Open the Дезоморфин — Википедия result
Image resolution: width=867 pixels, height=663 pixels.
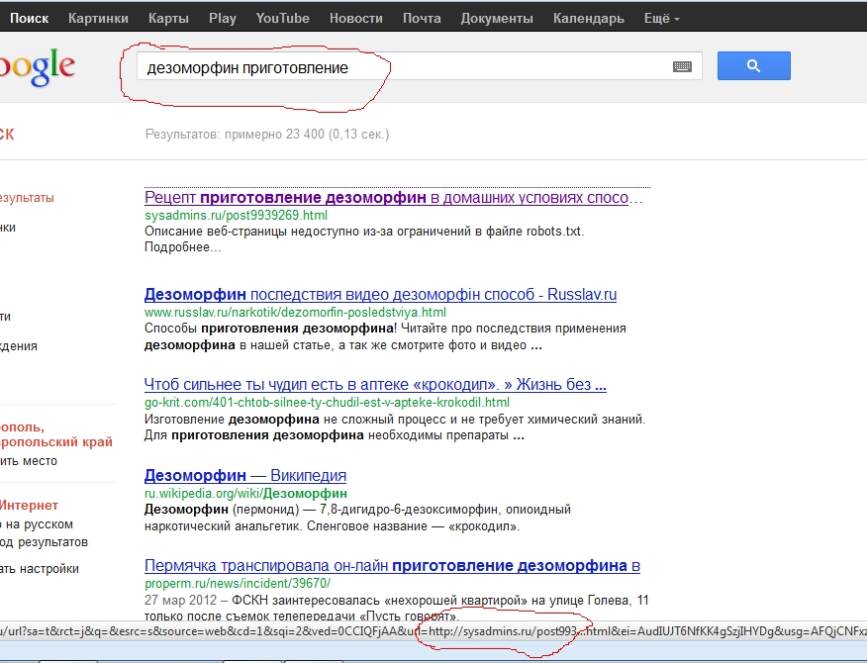tap(246, 475)
